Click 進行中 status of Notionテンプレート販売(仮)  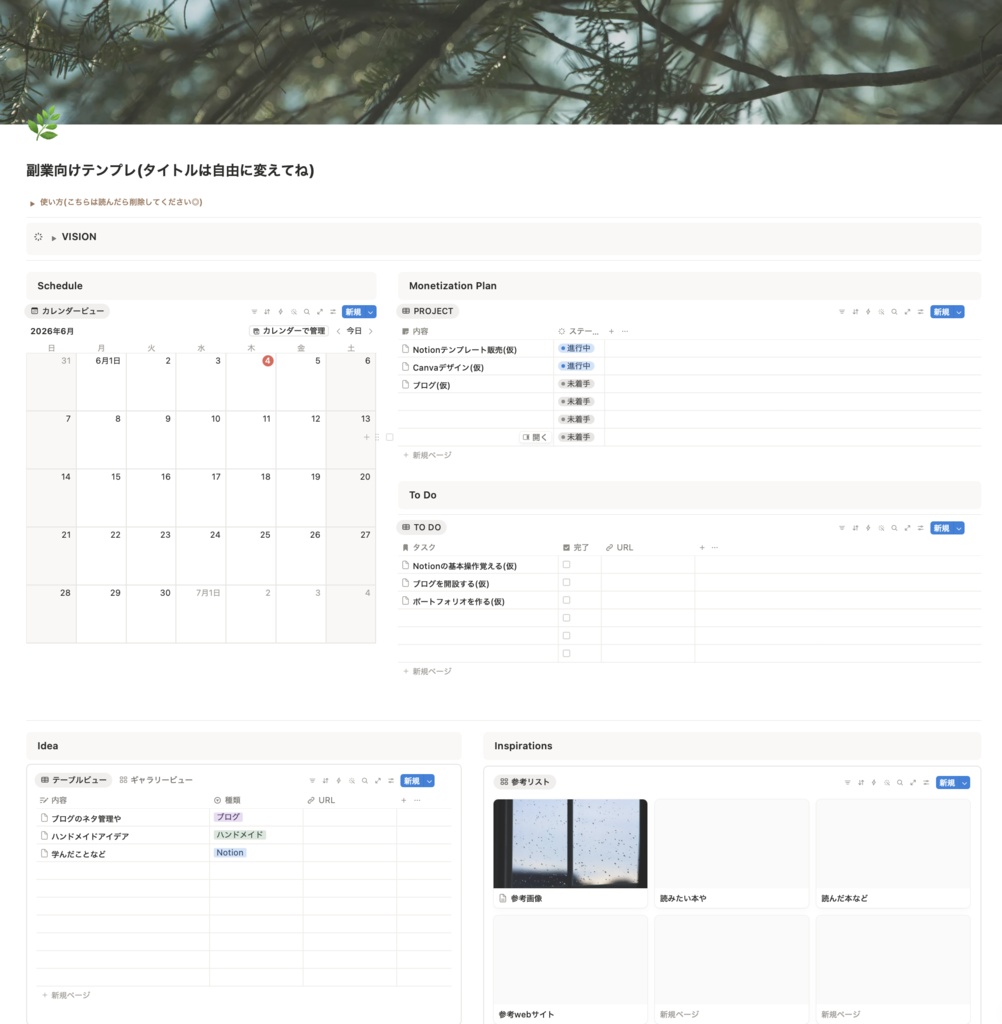(x=575, y=349)
